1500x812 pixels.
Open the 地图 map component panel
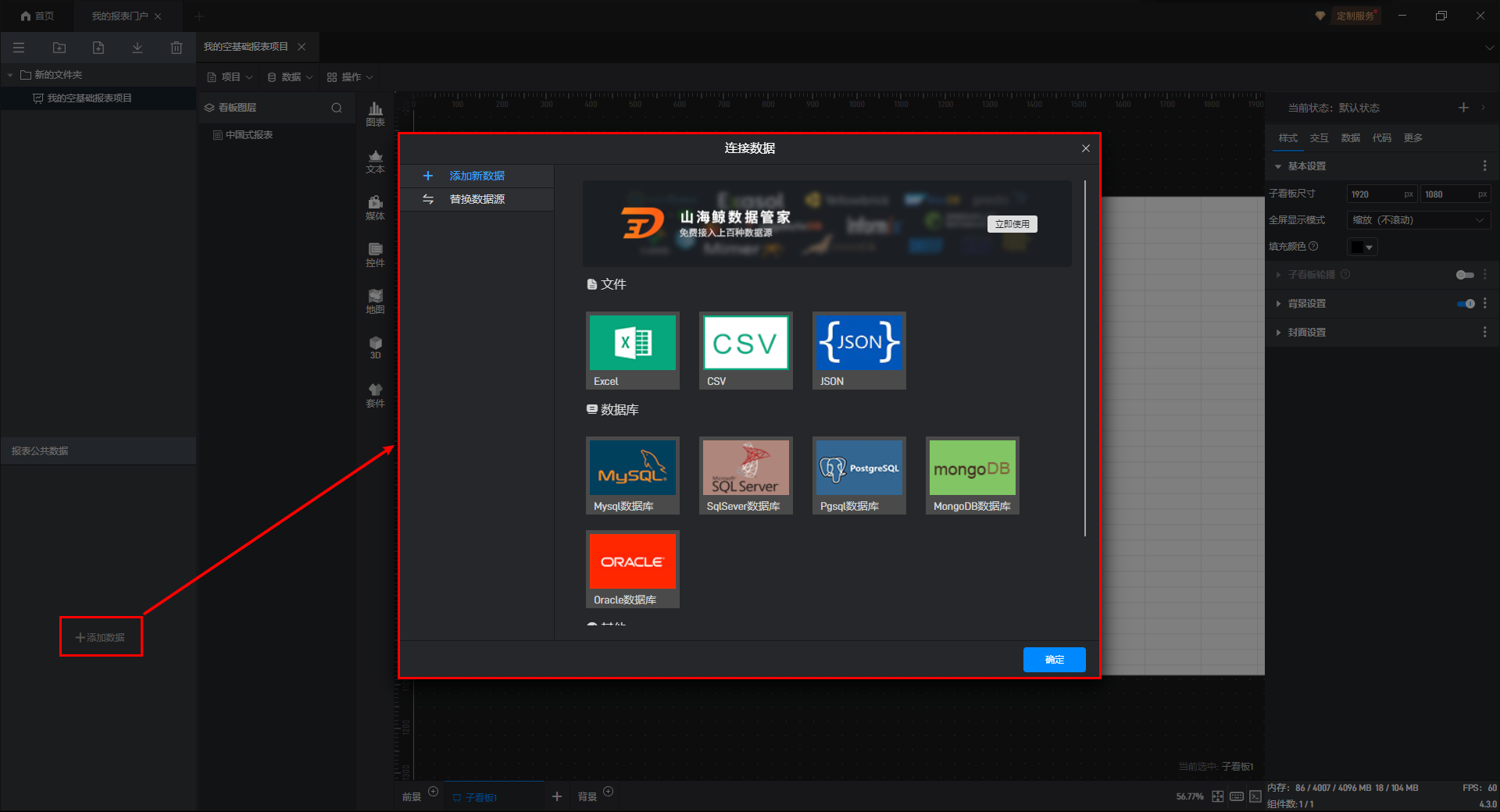click(376, 302)
